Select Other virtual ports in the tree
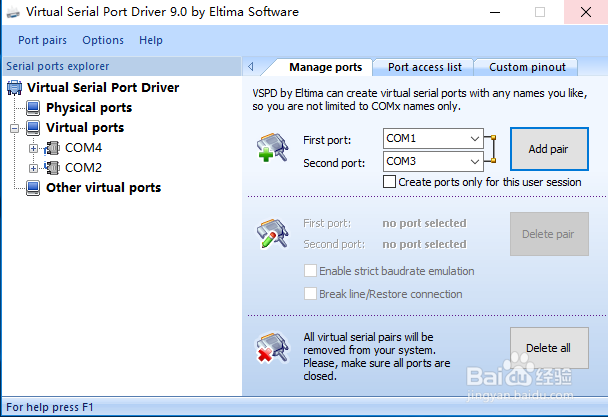This screenshot has height=417, width=608. tap(104, 188)
